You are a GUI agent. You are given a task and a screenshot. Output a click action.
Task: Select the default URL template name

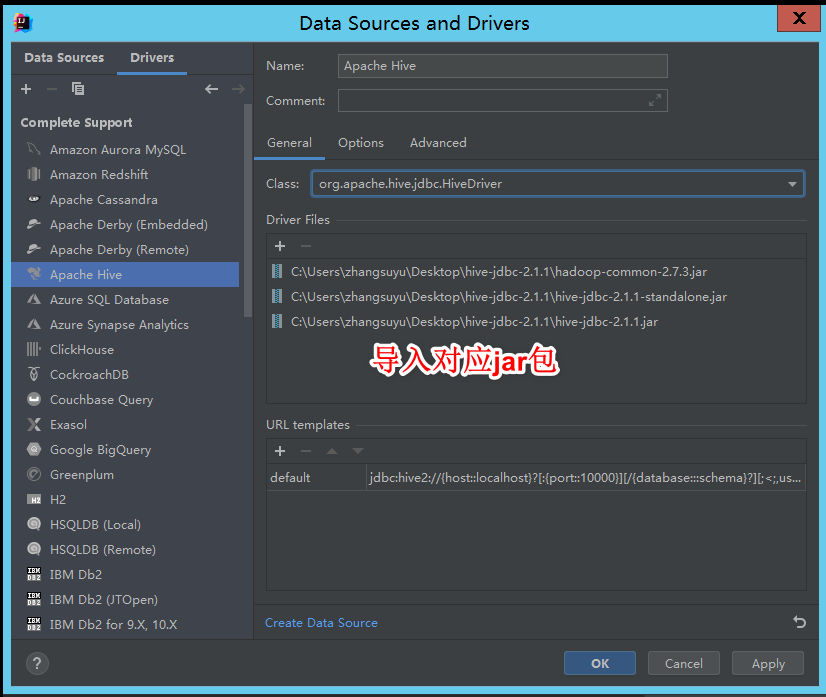pos(316,478)
